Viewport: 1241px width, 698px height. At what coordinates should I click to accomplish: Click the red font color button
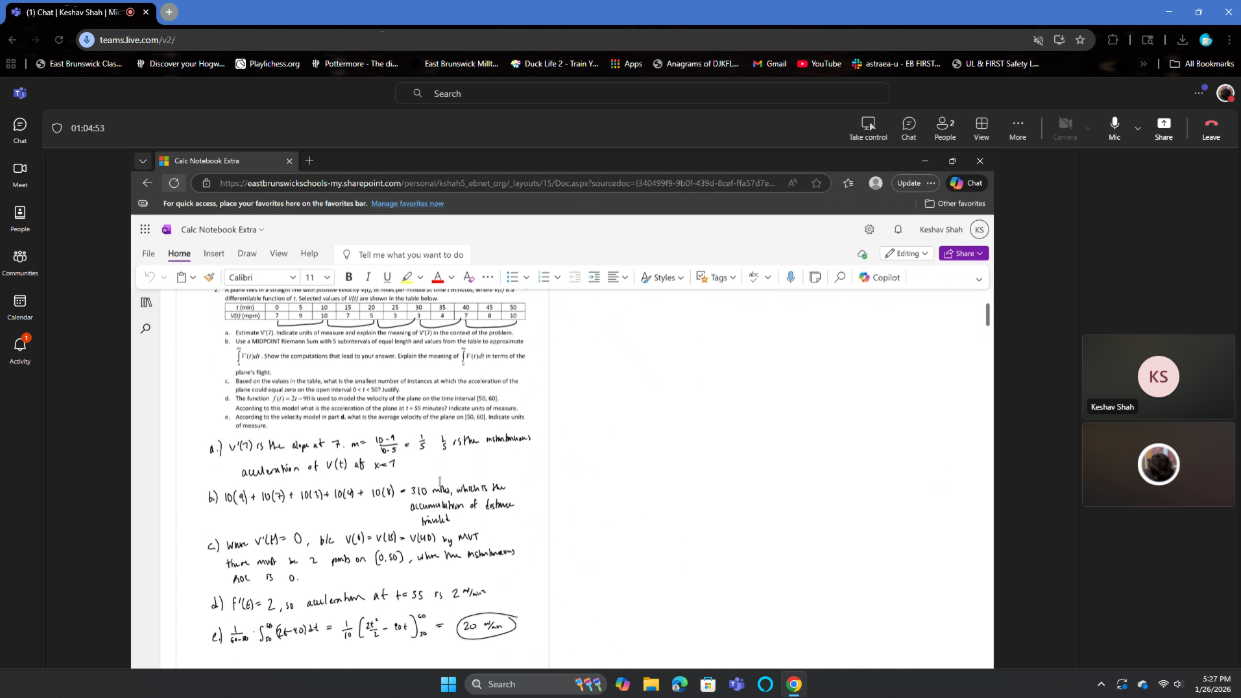point(437,277)
